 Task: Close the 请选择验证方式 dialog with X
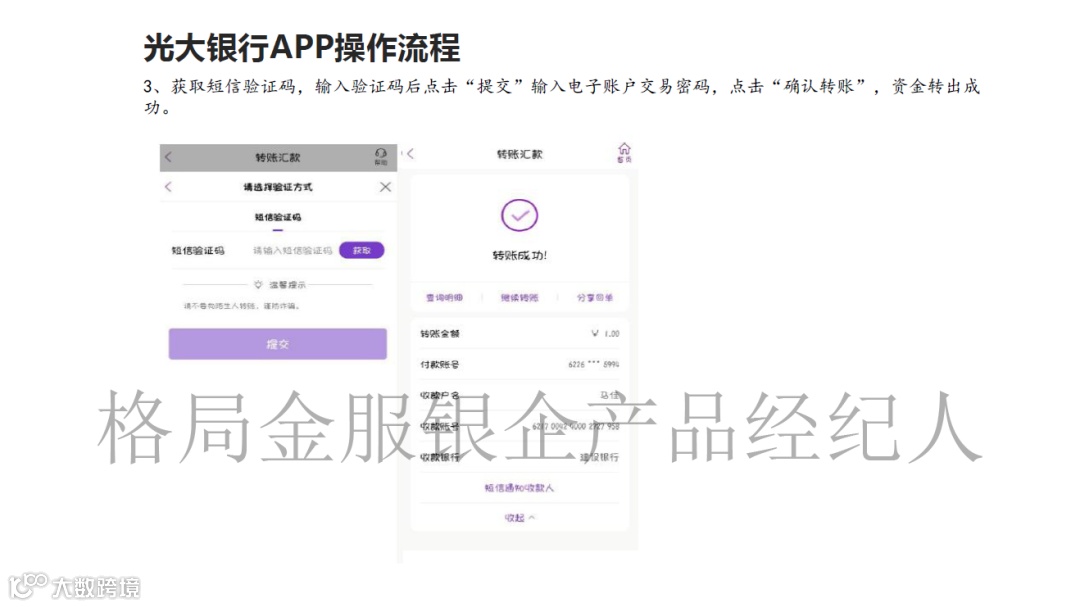pos(385,187)
